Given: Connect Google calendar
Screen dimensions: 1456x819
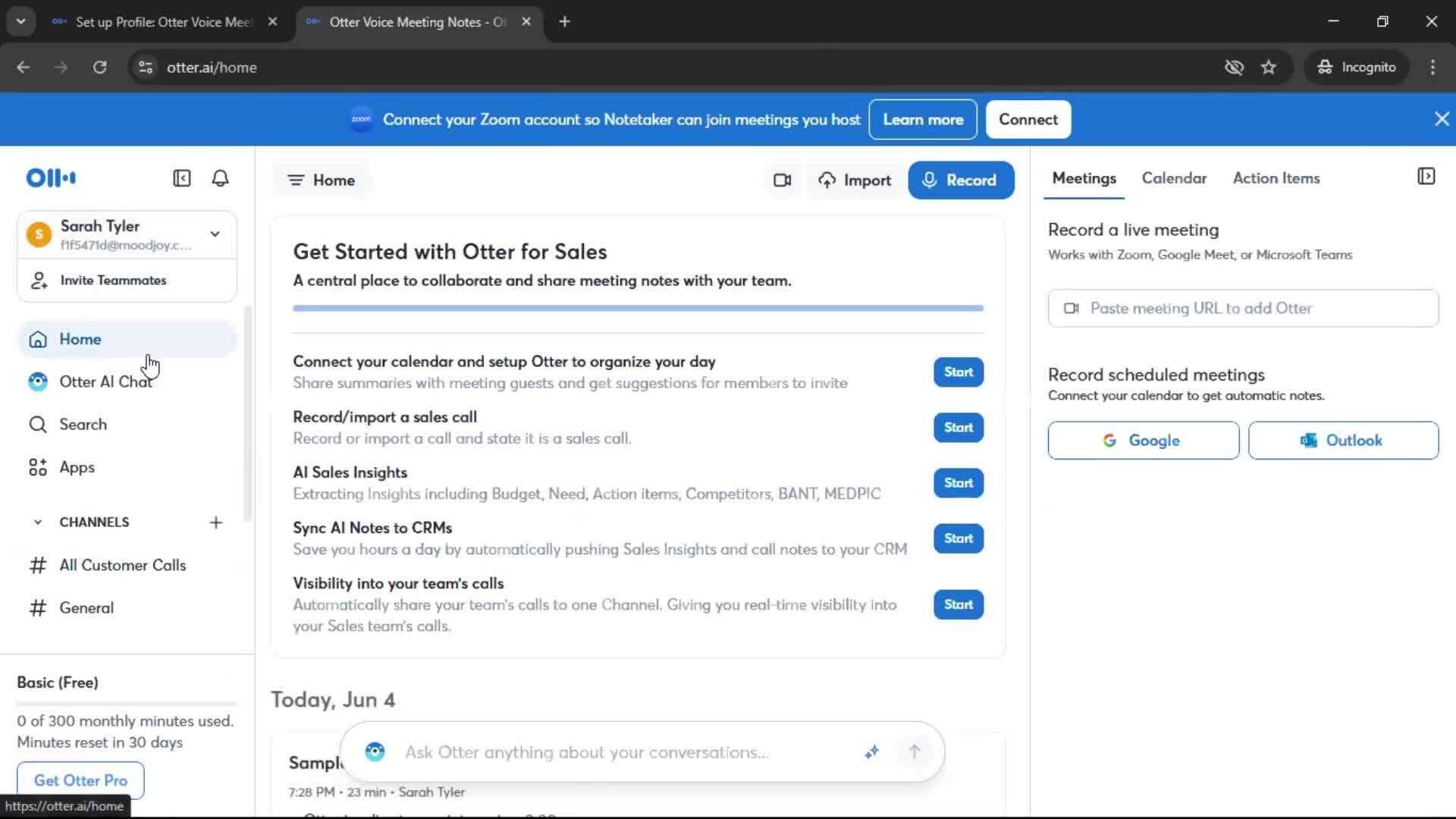Looking at the screenshot, I should pos(1144,441).
